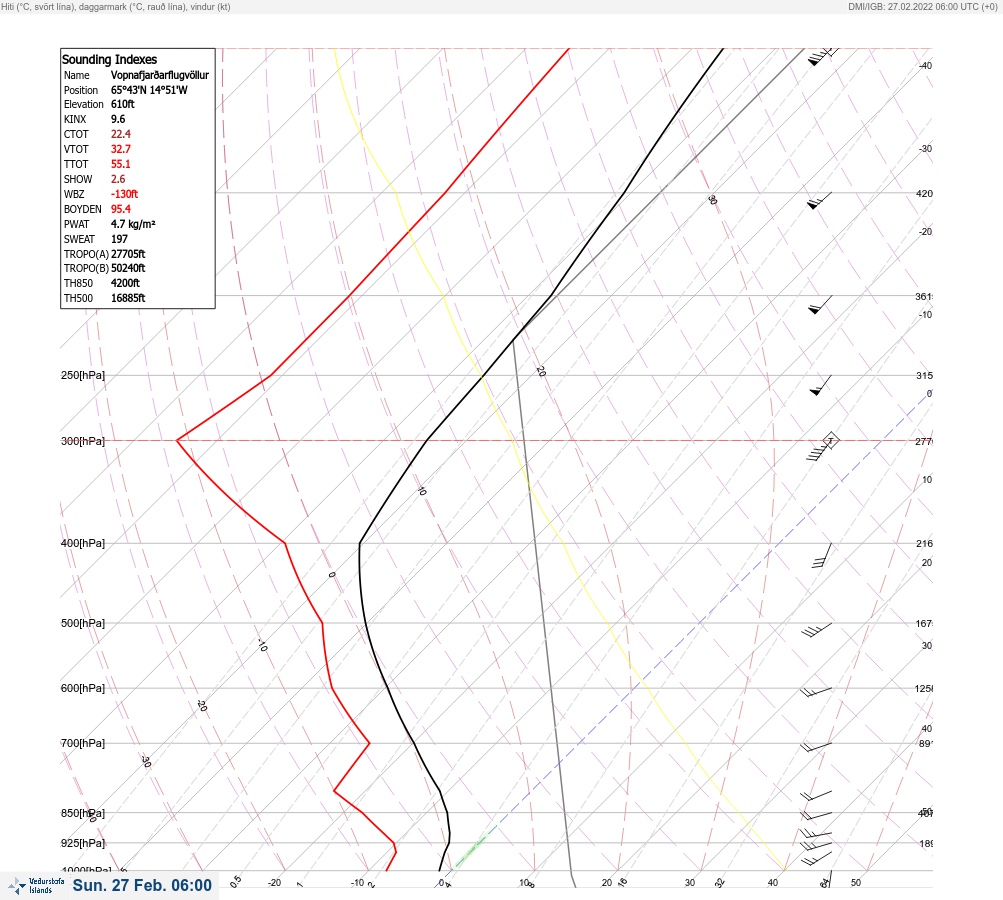Click the topmost wind barb on the chart
The height and width of the screenshot is (900, 1003).
point(823,56)
